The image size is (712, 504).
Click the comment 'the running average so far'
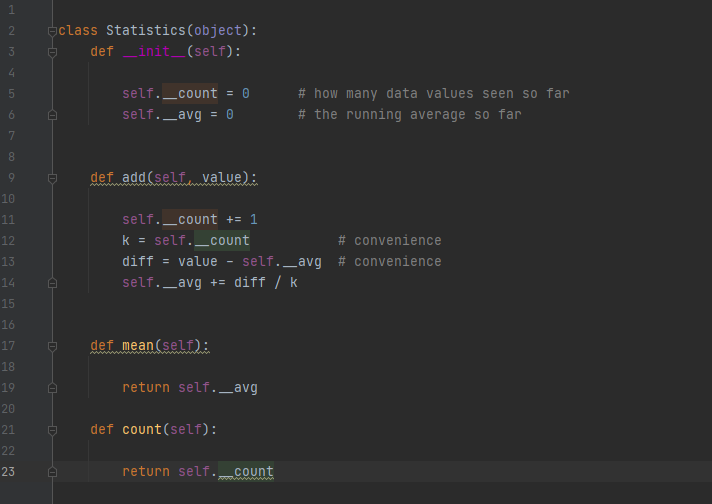(x=410, y=114)
